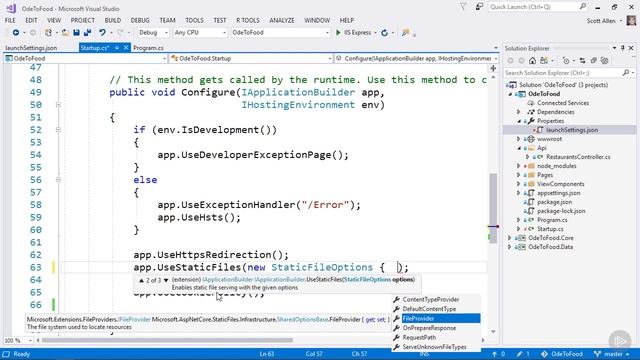Click Pending Changes Filter clock icon
Screen dimensions: 640x360
[566, 60]
